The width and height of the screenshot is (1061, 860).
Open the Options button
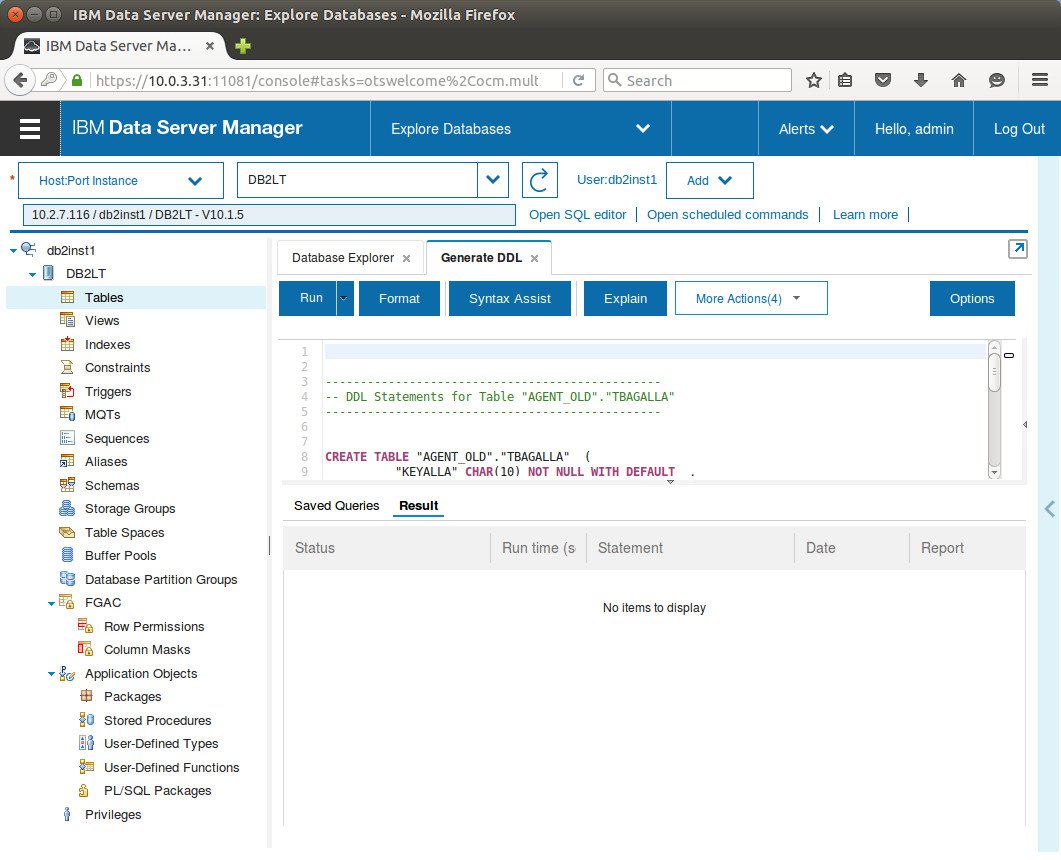coord(972,298)
